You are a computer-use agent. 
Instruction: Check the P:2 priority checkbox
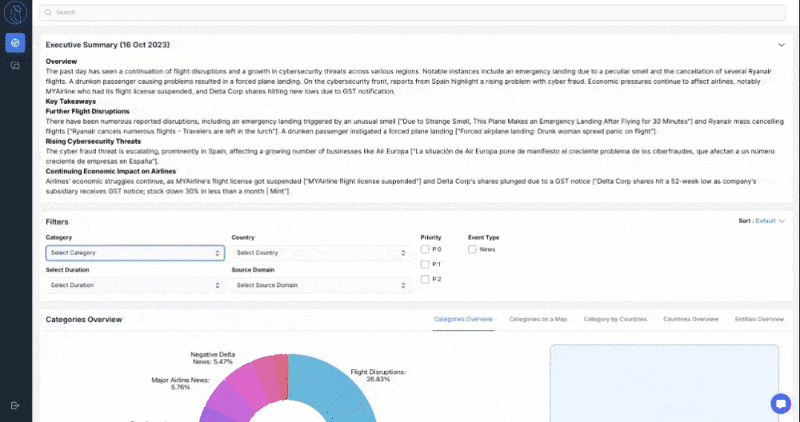(425, 279)
